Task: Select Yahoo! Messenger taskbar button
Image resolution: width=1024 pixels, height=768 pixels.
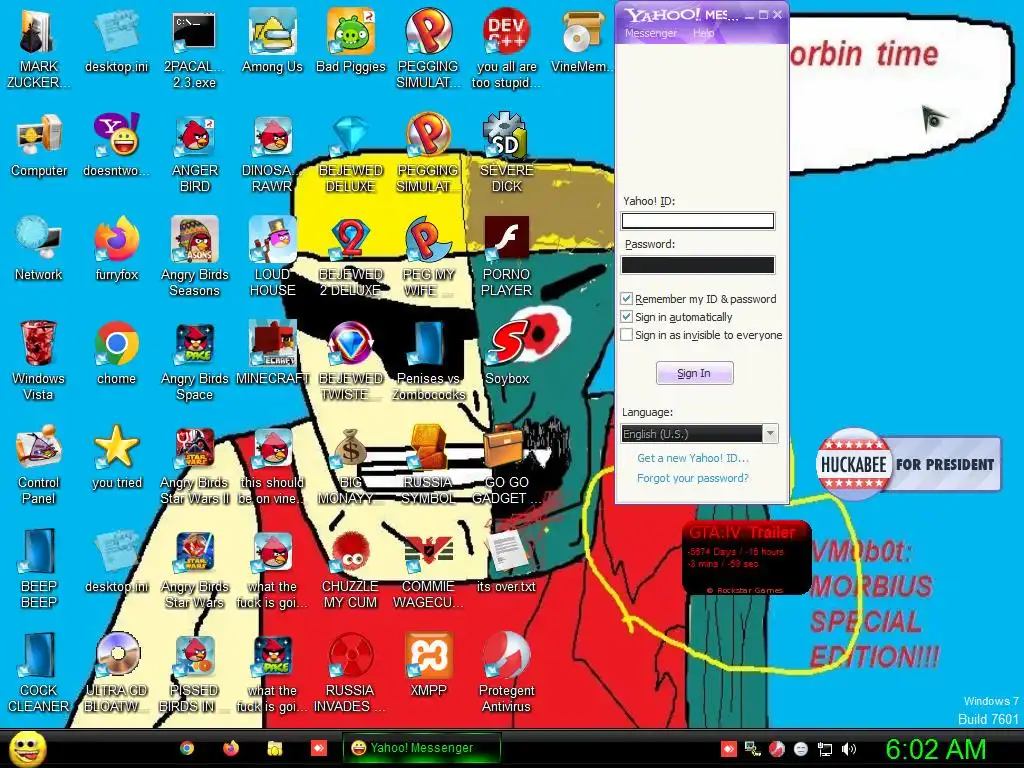Action: (421, 748)
